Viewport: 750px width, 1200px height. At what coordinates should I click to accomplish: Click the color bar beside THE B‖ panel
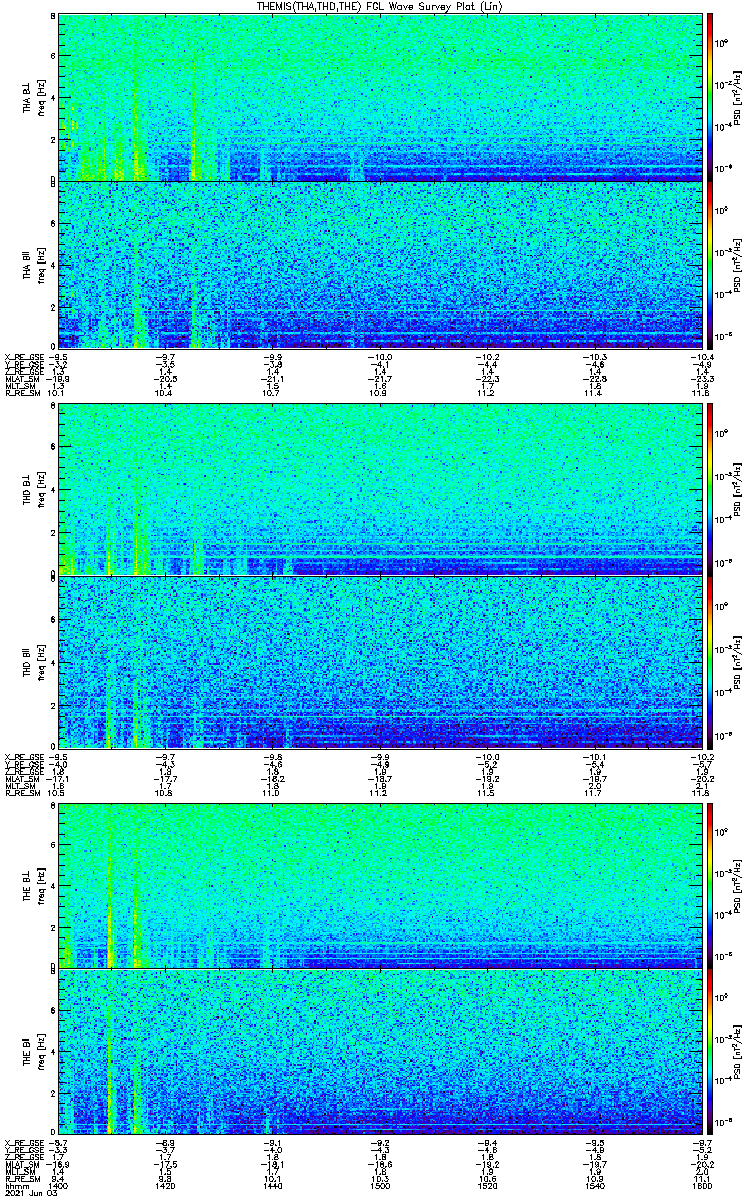tap(711, 1053)
